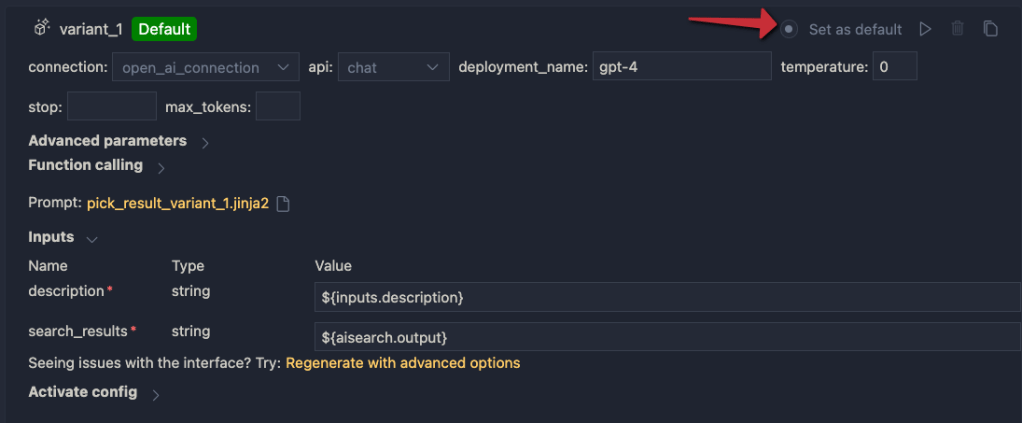
Task: Click the stop input field
Action: [x=111, y=106]
